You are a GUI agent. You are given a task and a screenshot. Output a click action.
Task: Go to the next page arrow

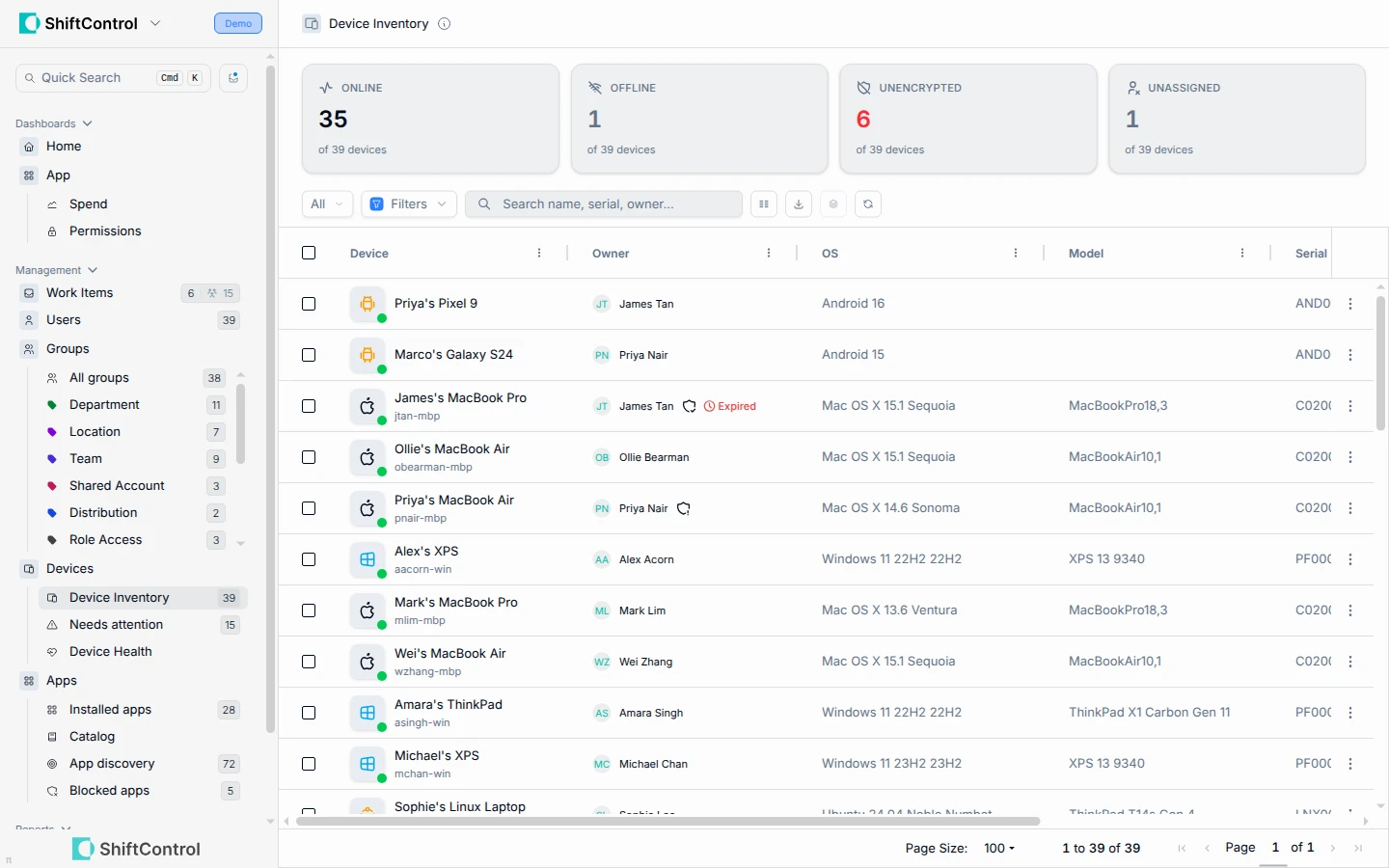[1333, 848]
